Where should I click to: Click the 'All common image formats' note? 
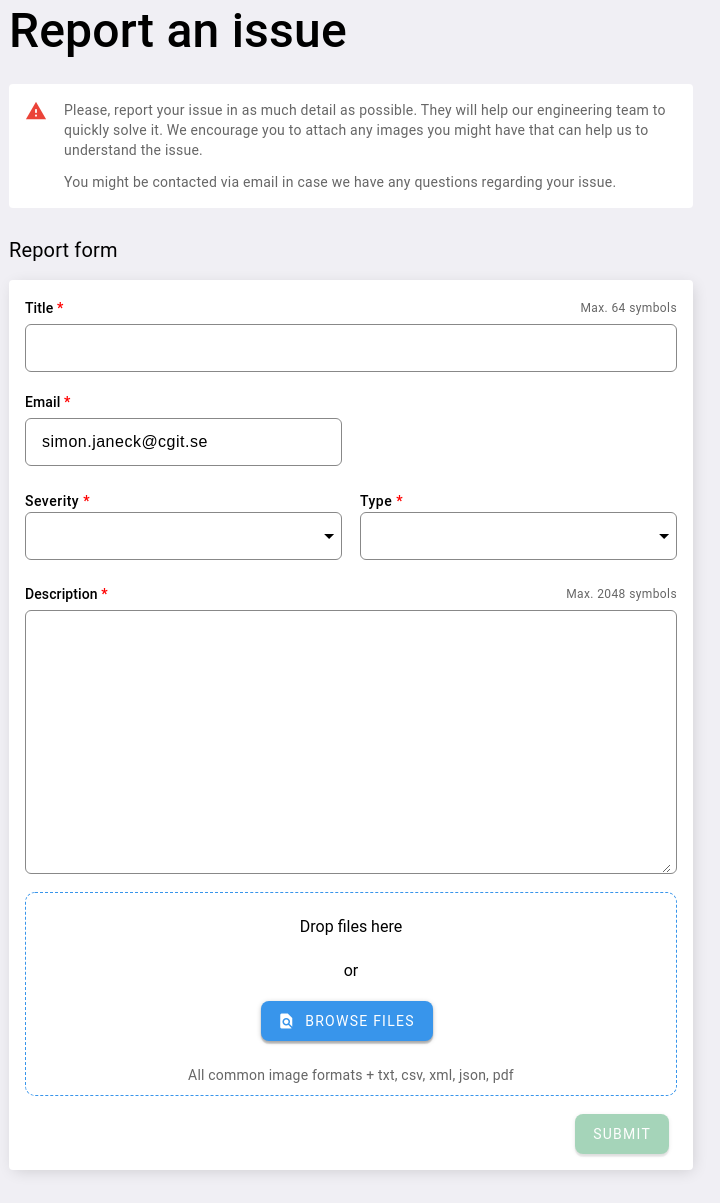pyautogui.click(x=351, y=1075)
